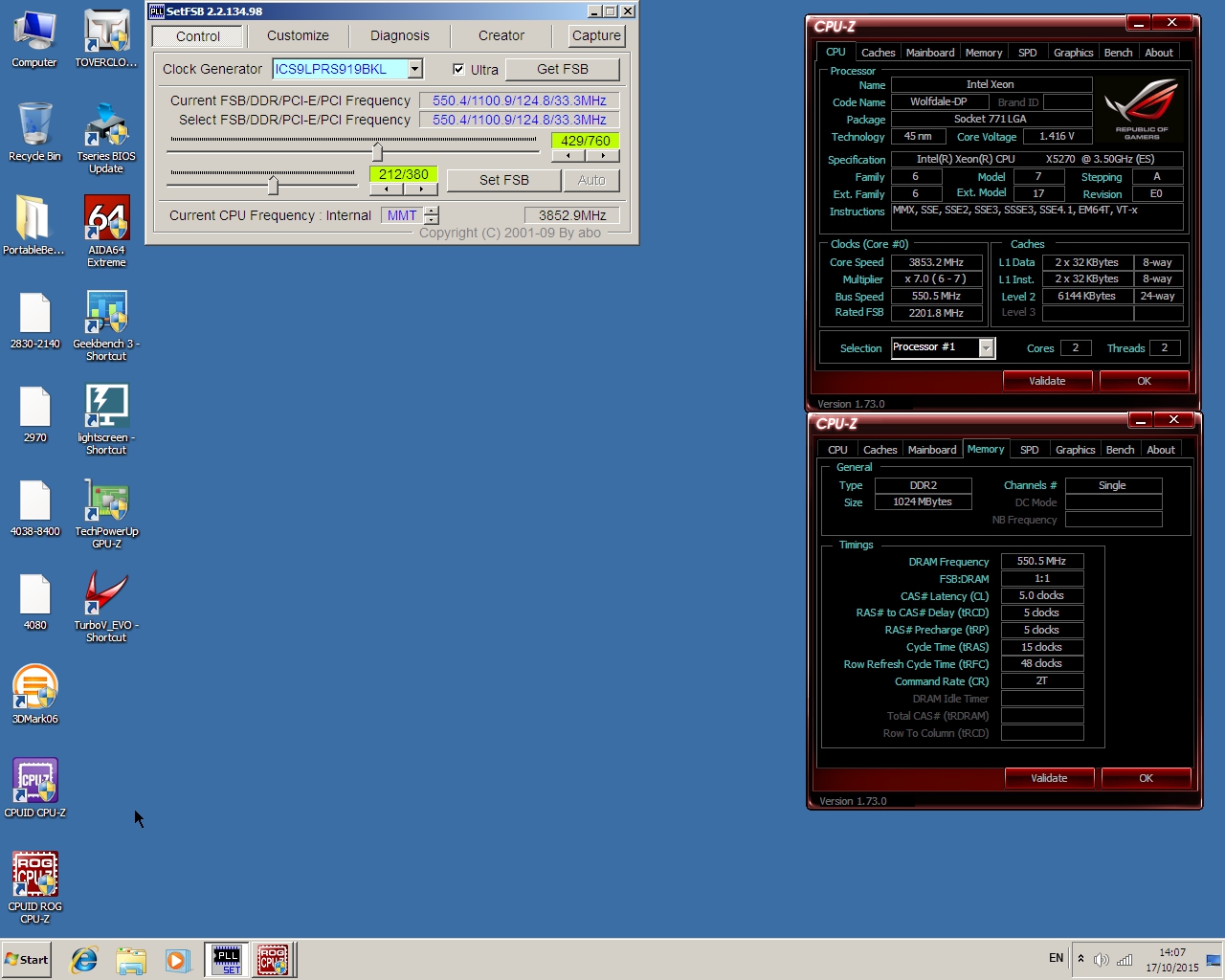Decrease the 212/380 value with left arrow

click(x=387, y=189)
